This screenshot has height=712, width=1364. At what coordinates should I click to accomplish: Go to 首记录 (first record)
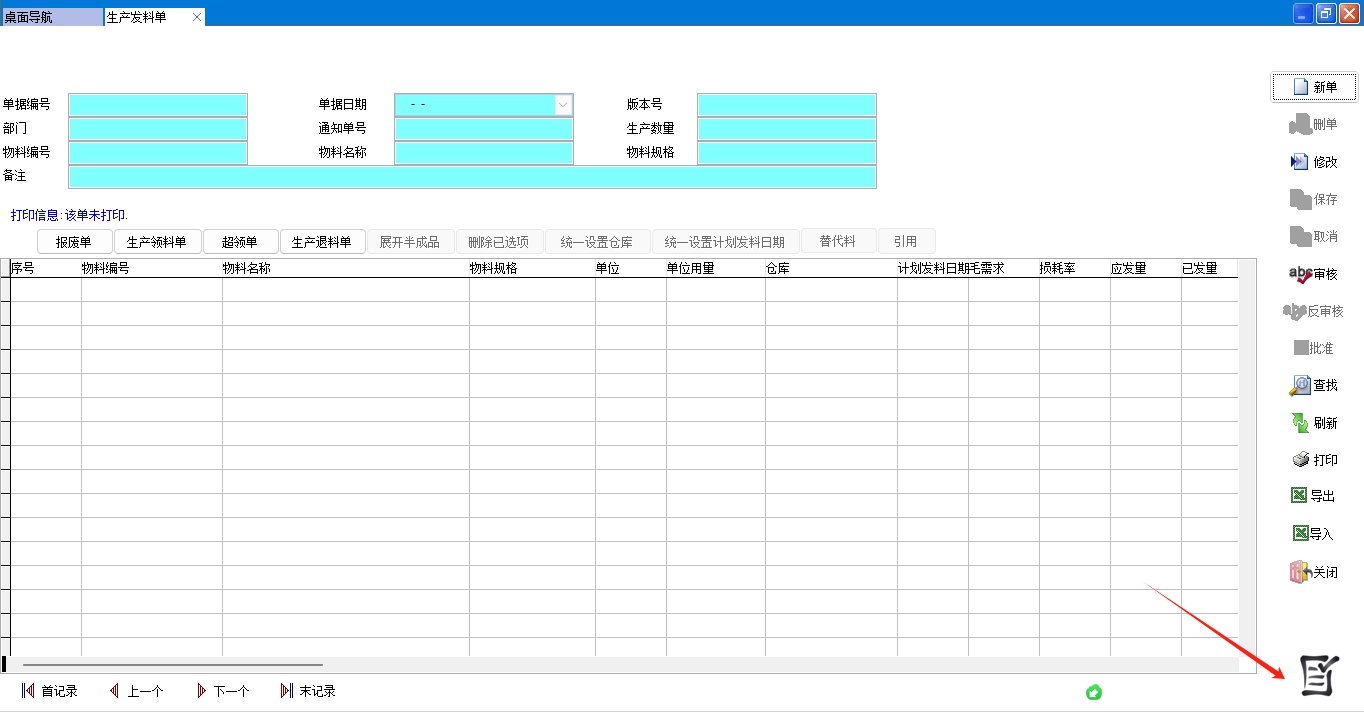pos(49,691)
